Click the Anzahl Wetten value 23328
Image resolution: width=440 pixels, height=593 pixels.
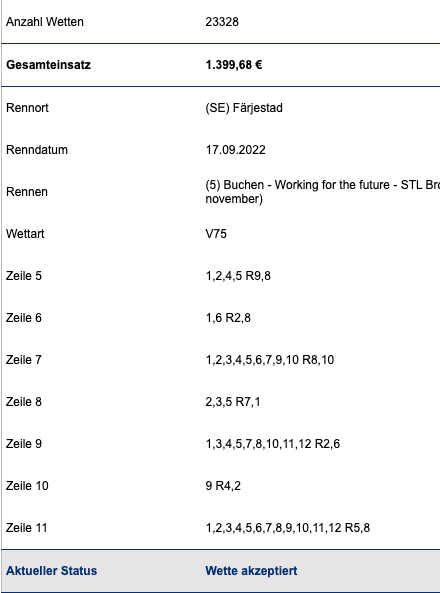click(222, 22)
